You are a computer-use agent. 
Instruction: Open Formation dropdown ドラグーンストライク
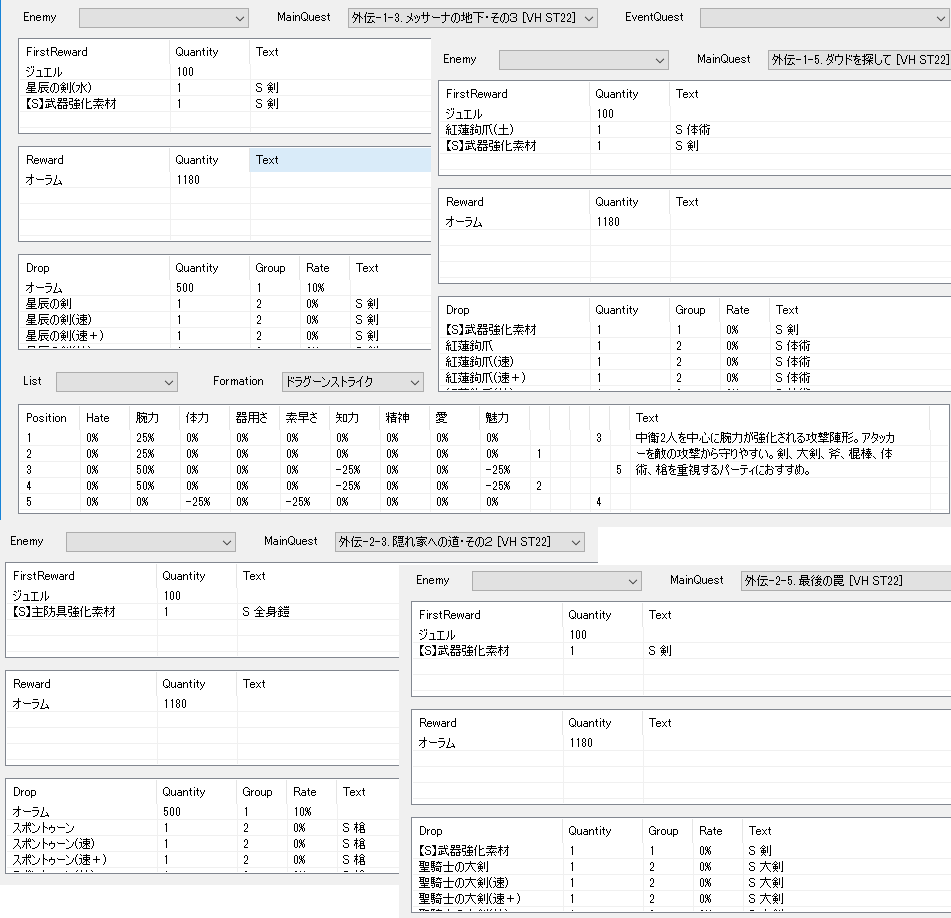click(x=352, y=382)
